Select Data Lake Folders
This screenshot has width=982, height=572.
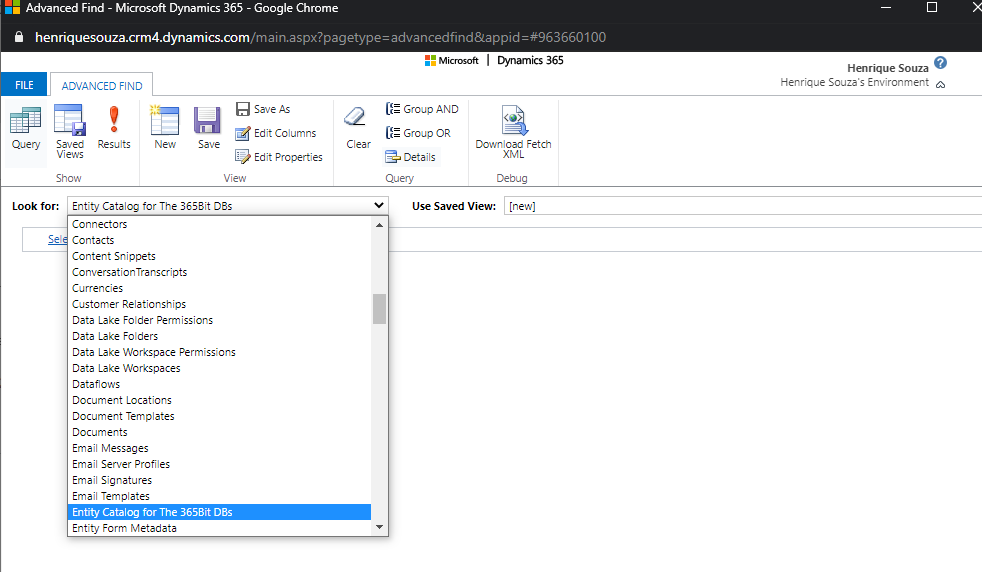(x=219, y=336)
